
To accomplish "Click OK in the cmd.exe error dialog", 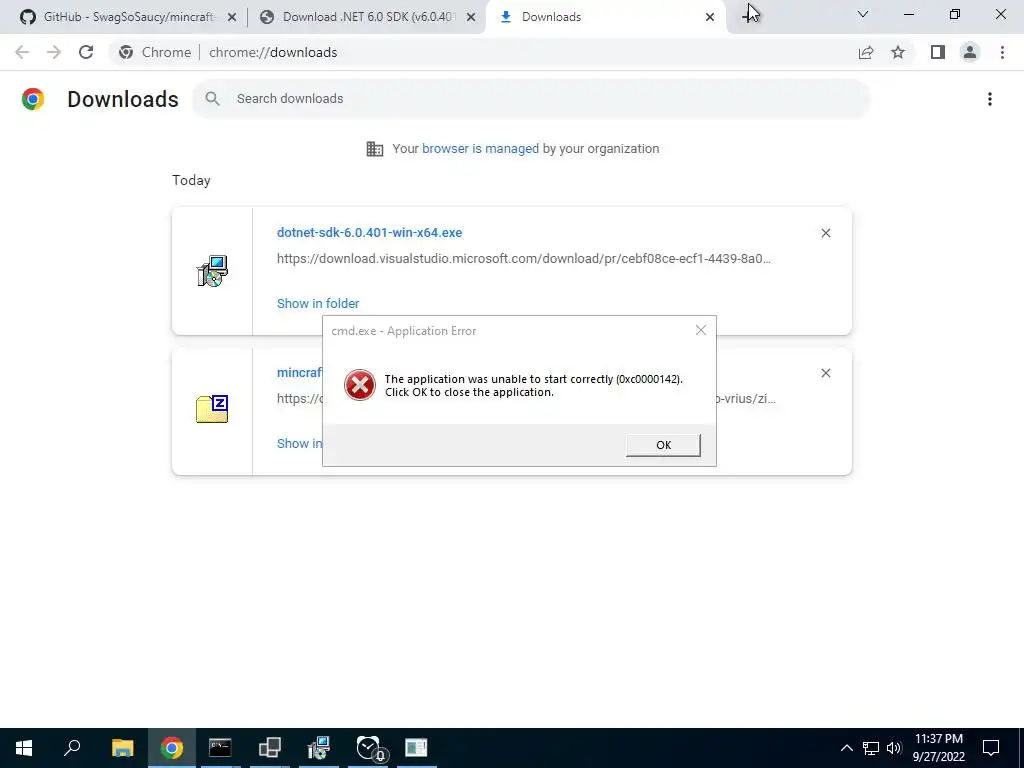I will 663,445.
